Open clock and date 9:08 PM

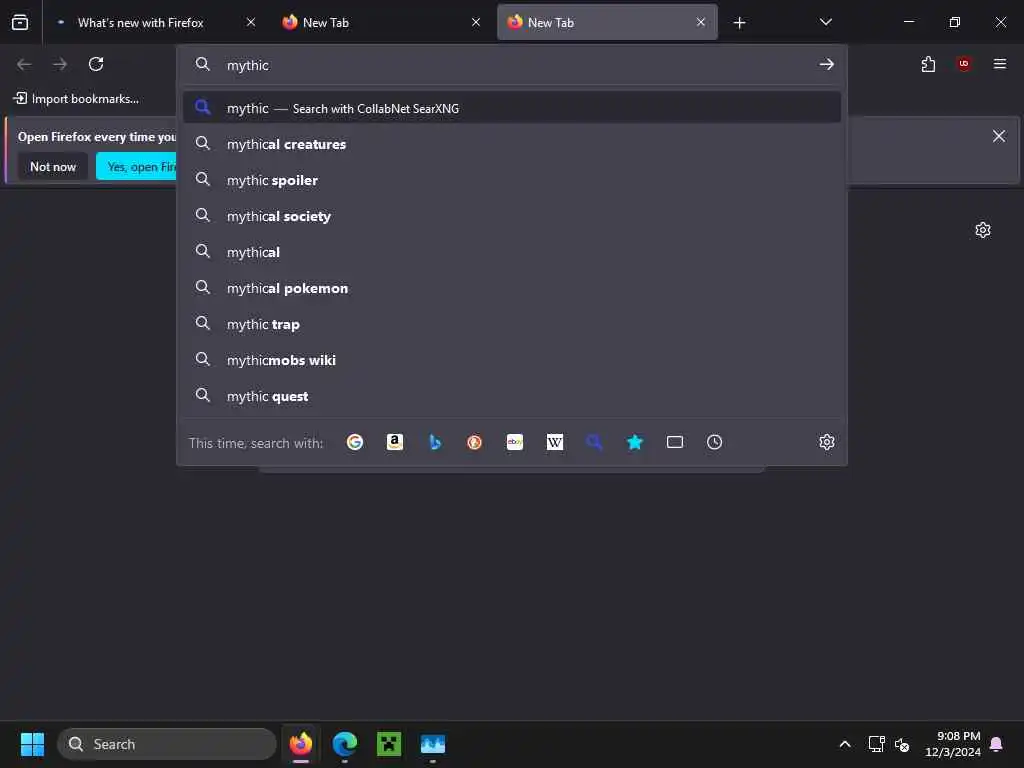pyautogui.click(x=952, y=744)
